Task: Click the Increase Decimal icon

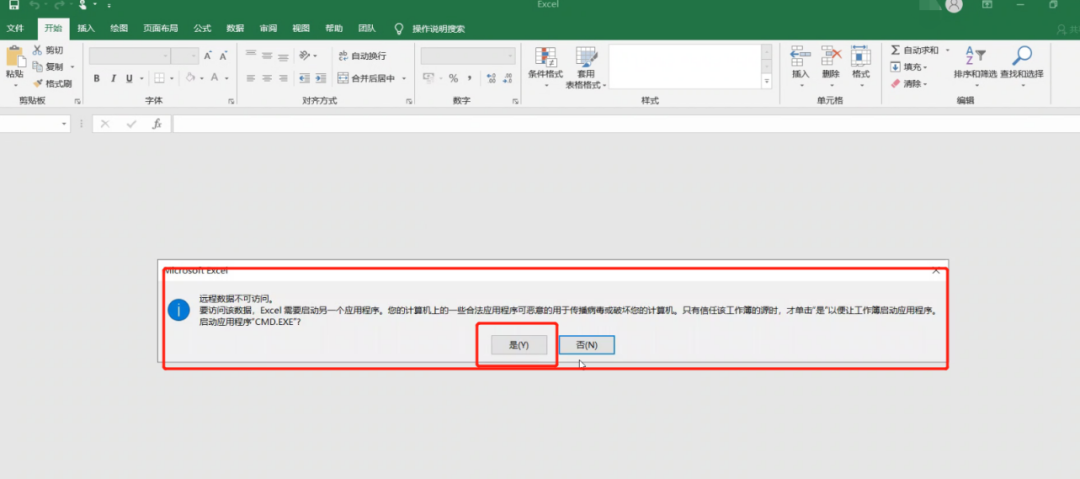Action: 491,79
